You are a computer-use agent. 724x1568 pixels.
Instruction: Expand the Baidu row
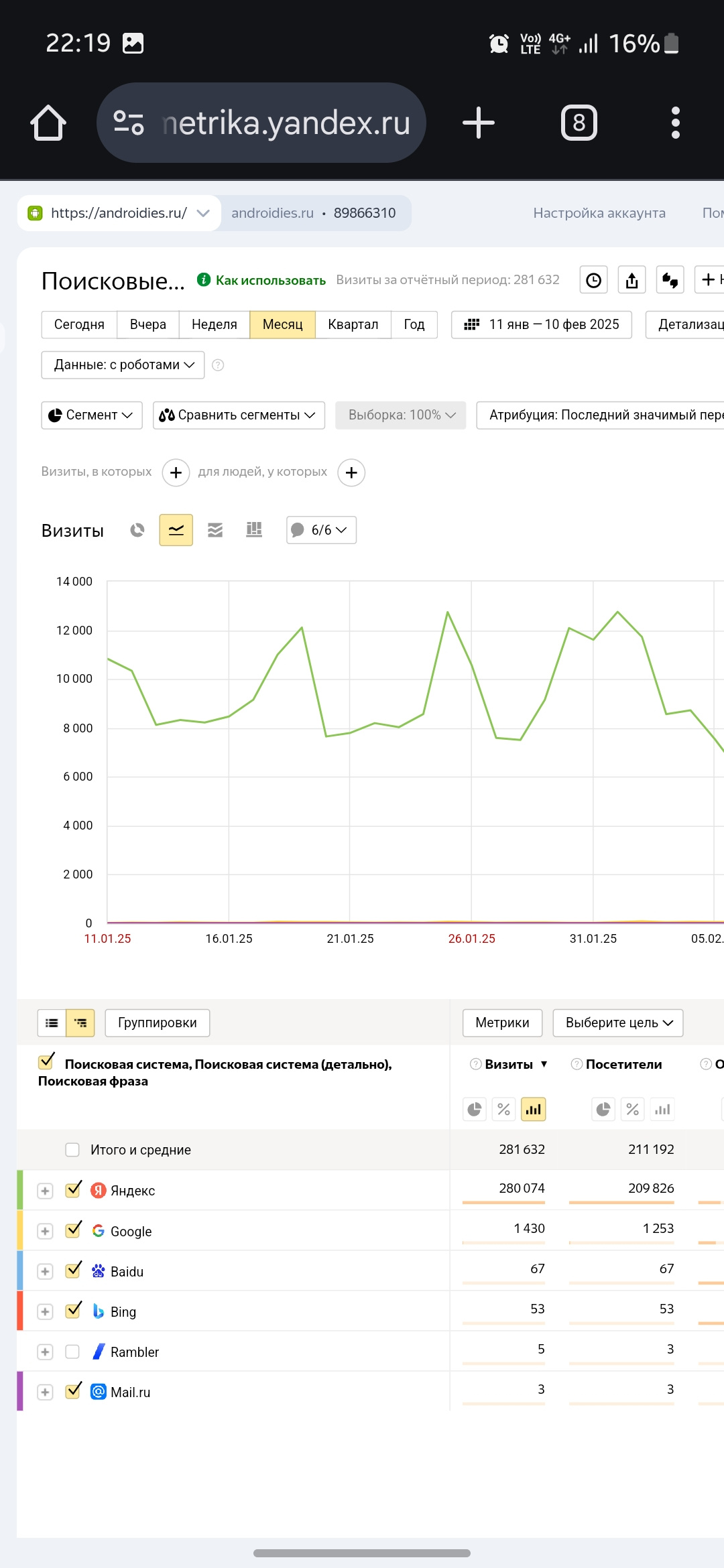click(x=45, y=1271)
